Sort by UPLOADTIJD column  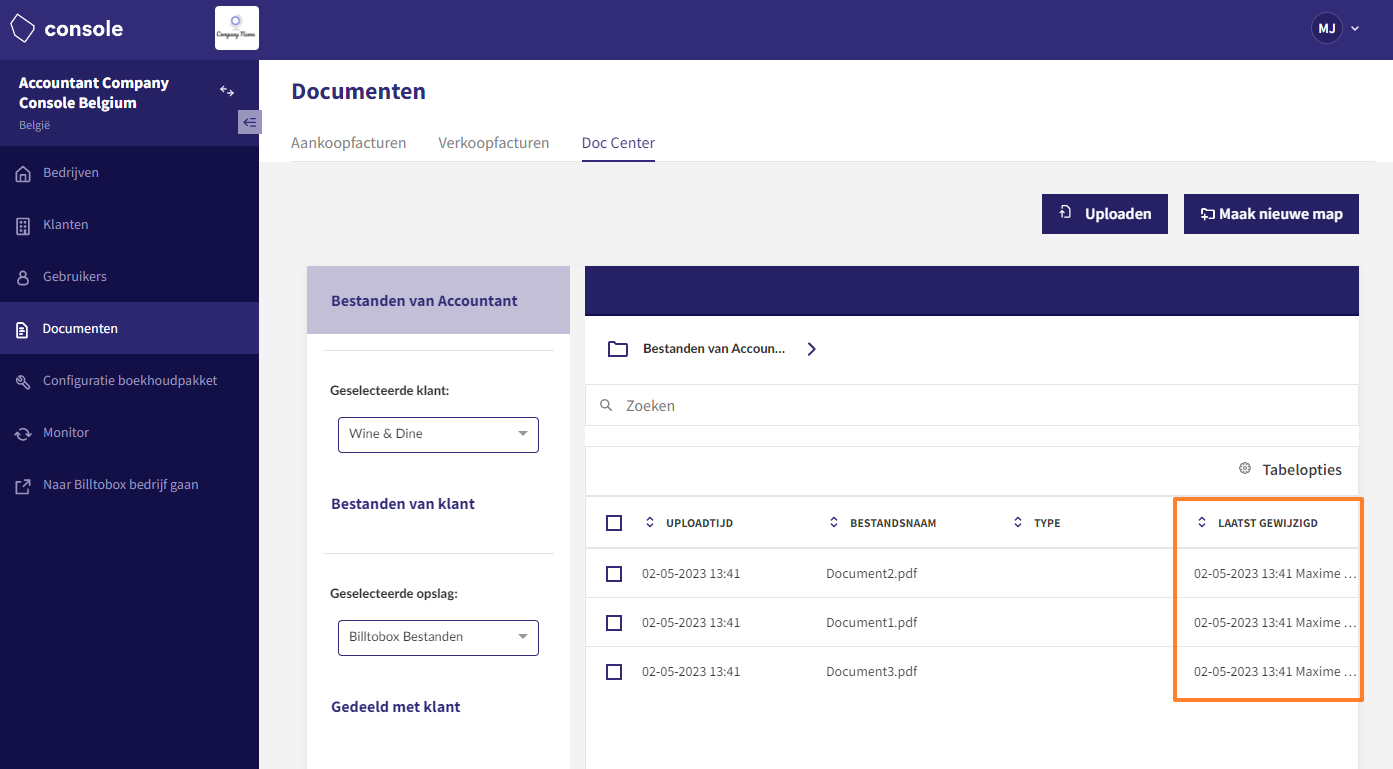pos(700,523)
